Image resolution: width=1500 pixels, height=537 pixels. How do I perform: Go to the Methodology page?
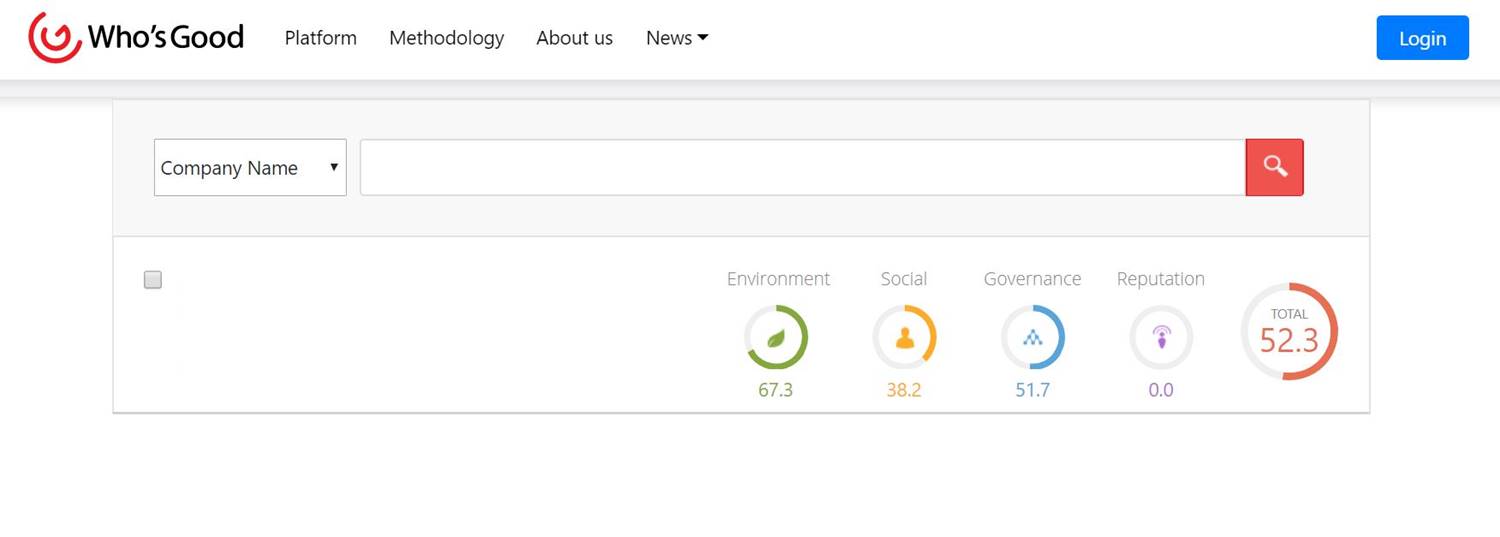click(446, 38)
